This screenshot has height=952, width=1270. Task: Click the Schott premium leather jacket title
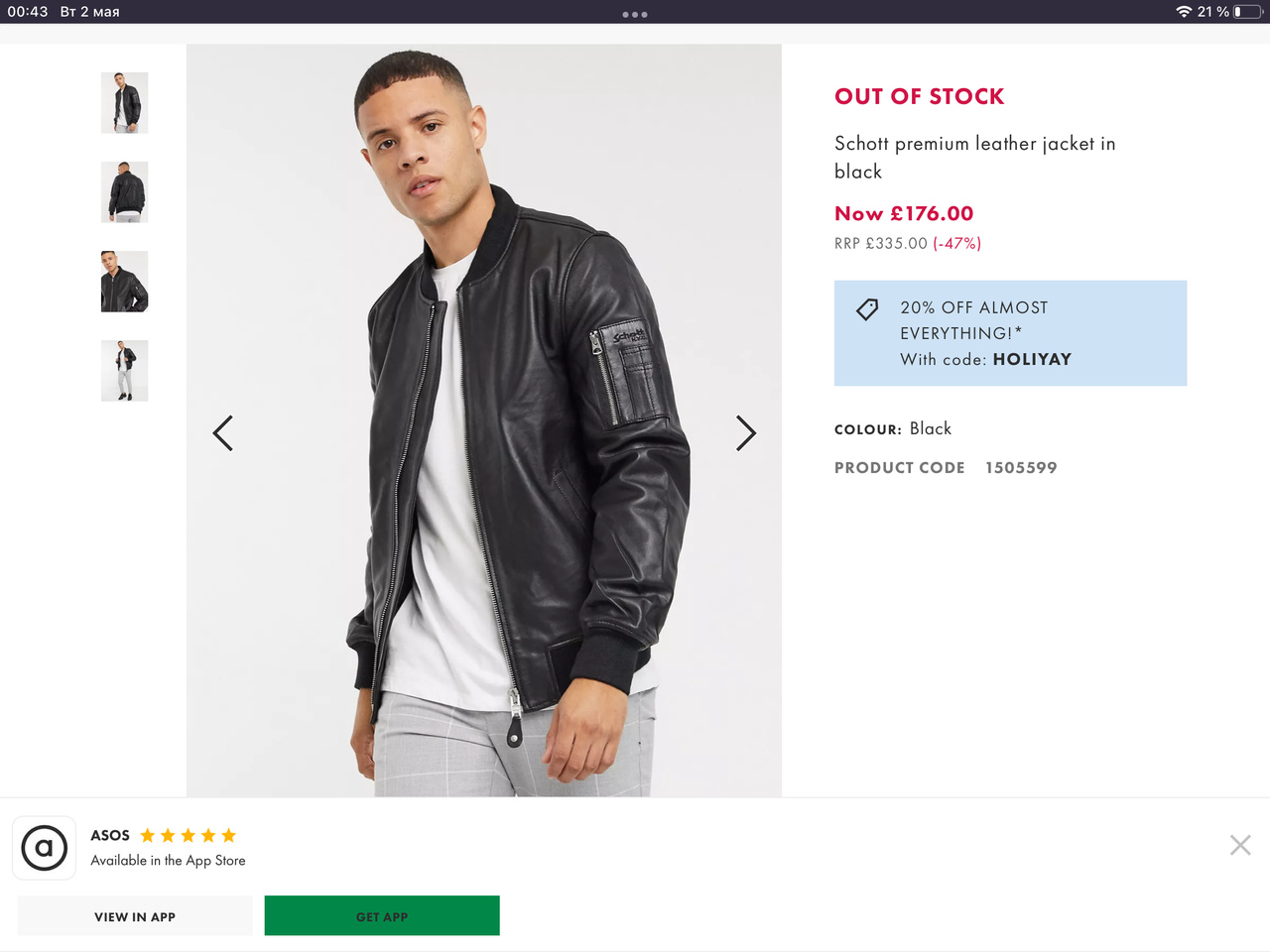974,157
